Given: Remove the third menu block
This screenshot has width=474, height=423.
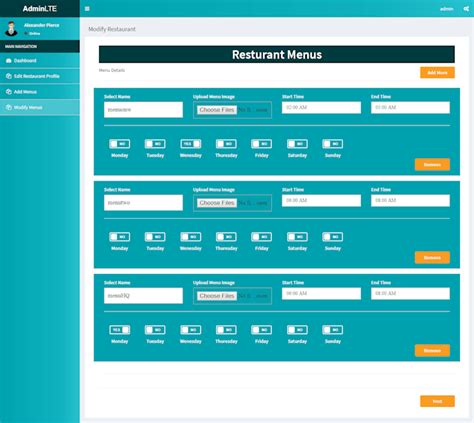Looking at the screenshot, I should click(x=432, y=351).
